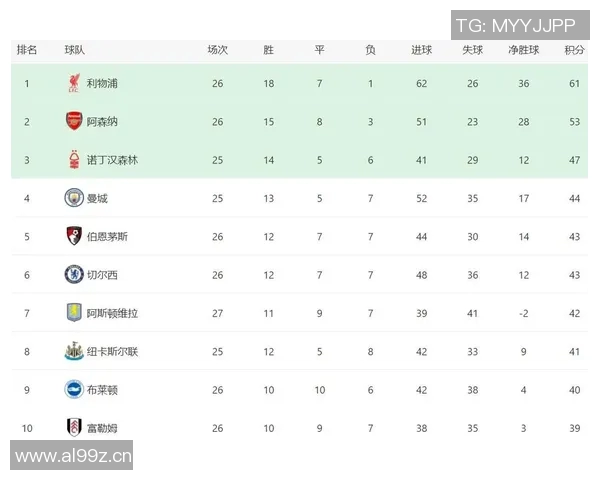Click the Bournemouth club crest icon
This screenshot has width=600, height=480.
73,237
